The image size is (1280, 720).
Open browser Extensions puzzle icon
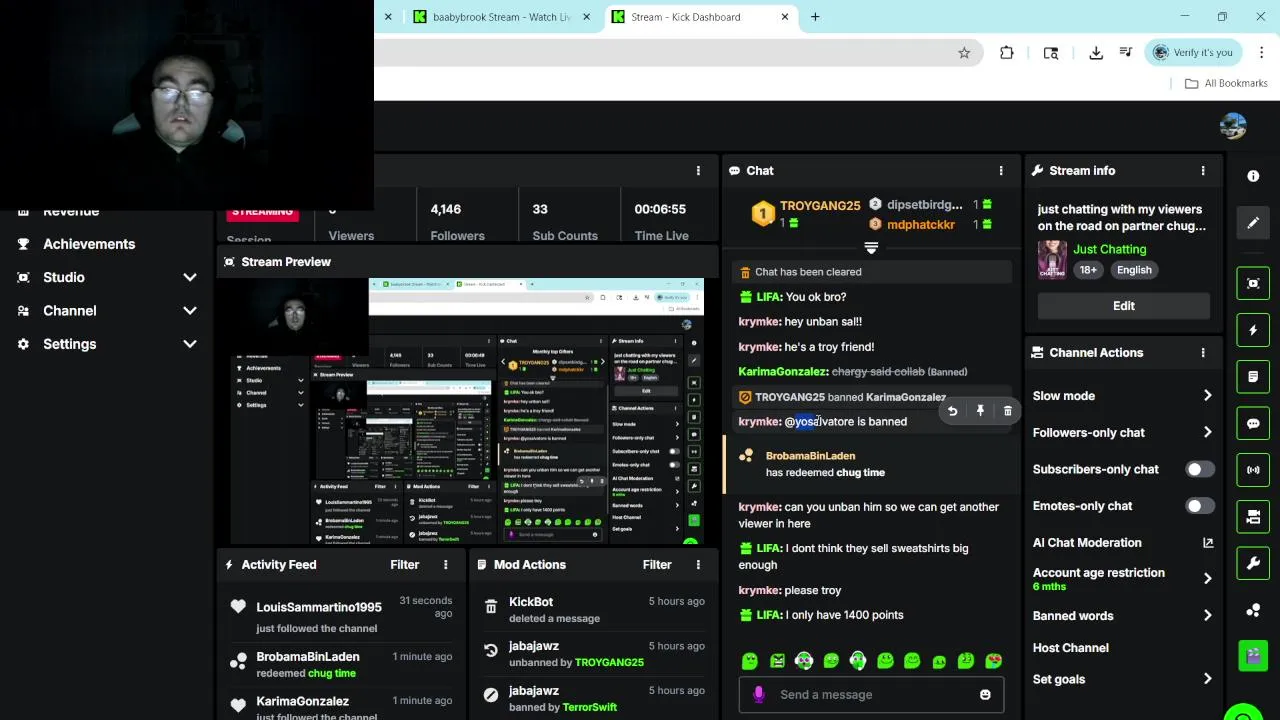pos(1006,53)
